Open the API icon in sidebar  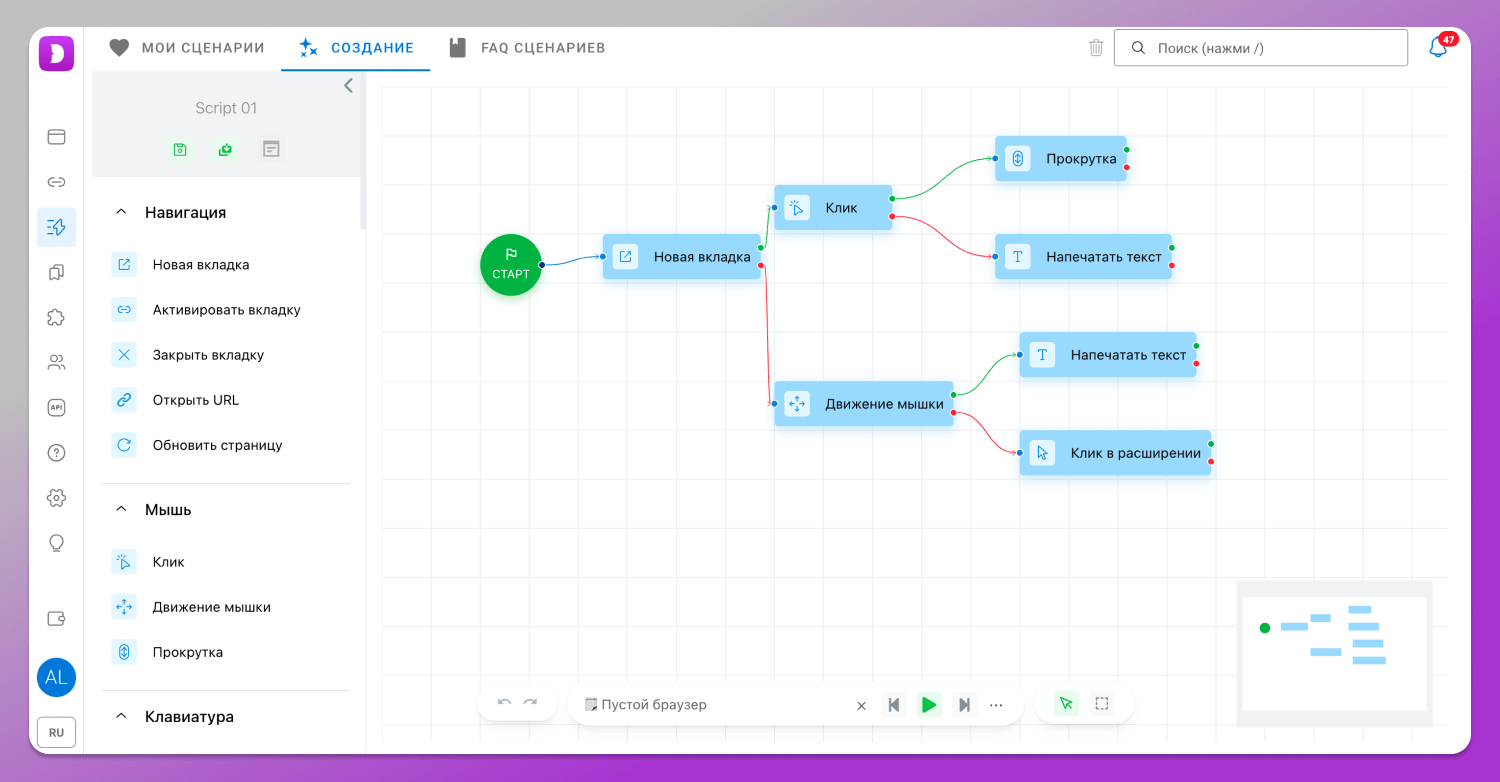(56, 408)
